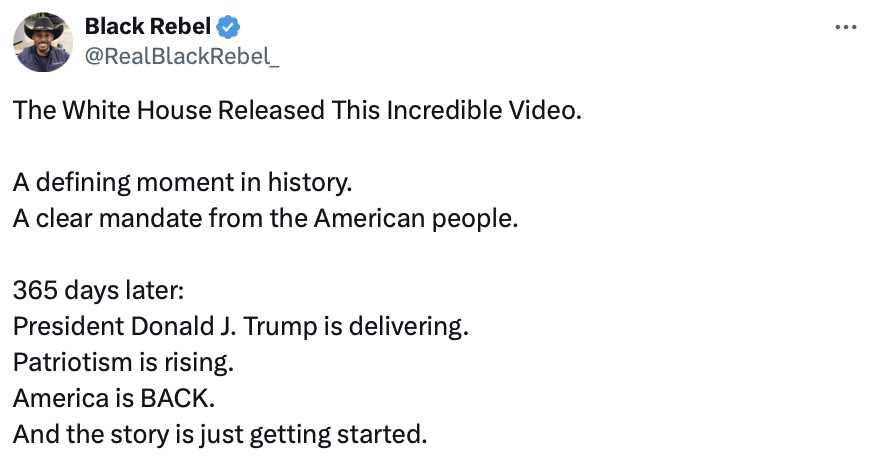Image resolution: width=878 pixels, height=466 pixels.
Task: Click the final line "story is just getting started"
Action: (x=220, y=434)
